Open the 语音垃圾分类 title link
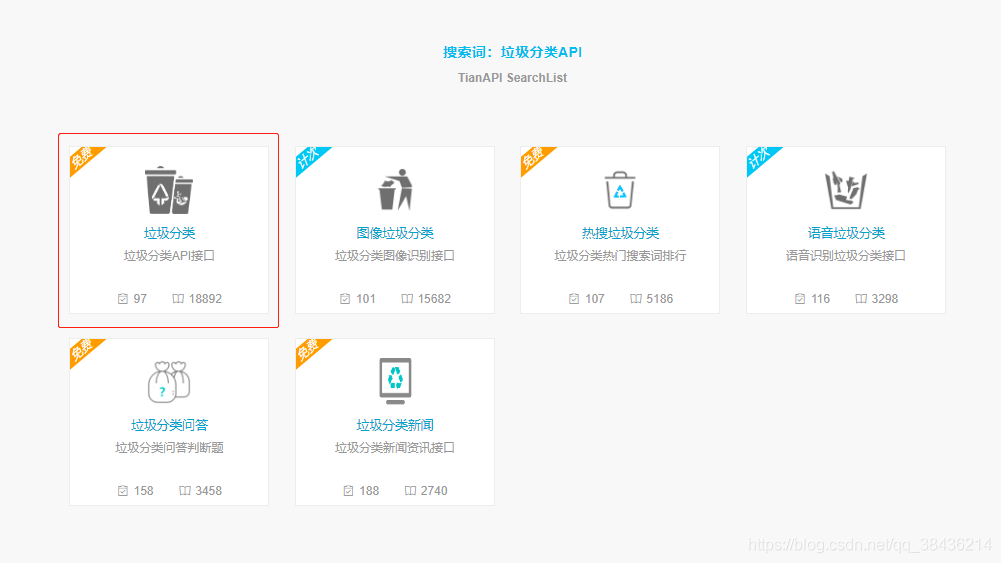 point(846,234)
